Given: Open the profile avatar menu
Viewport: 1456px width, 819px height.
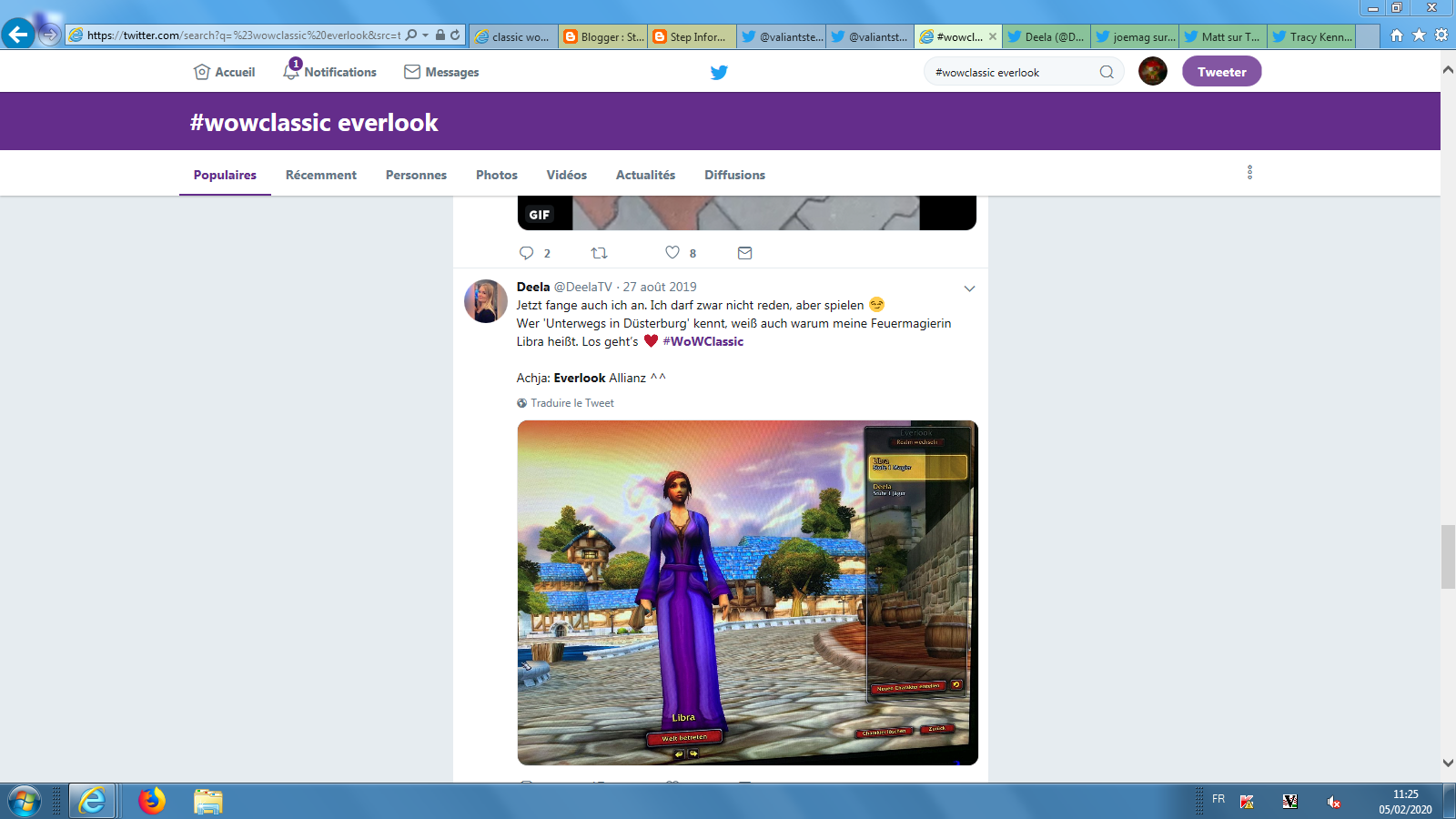Looking at the screenshot, I should coord(1153,71).
